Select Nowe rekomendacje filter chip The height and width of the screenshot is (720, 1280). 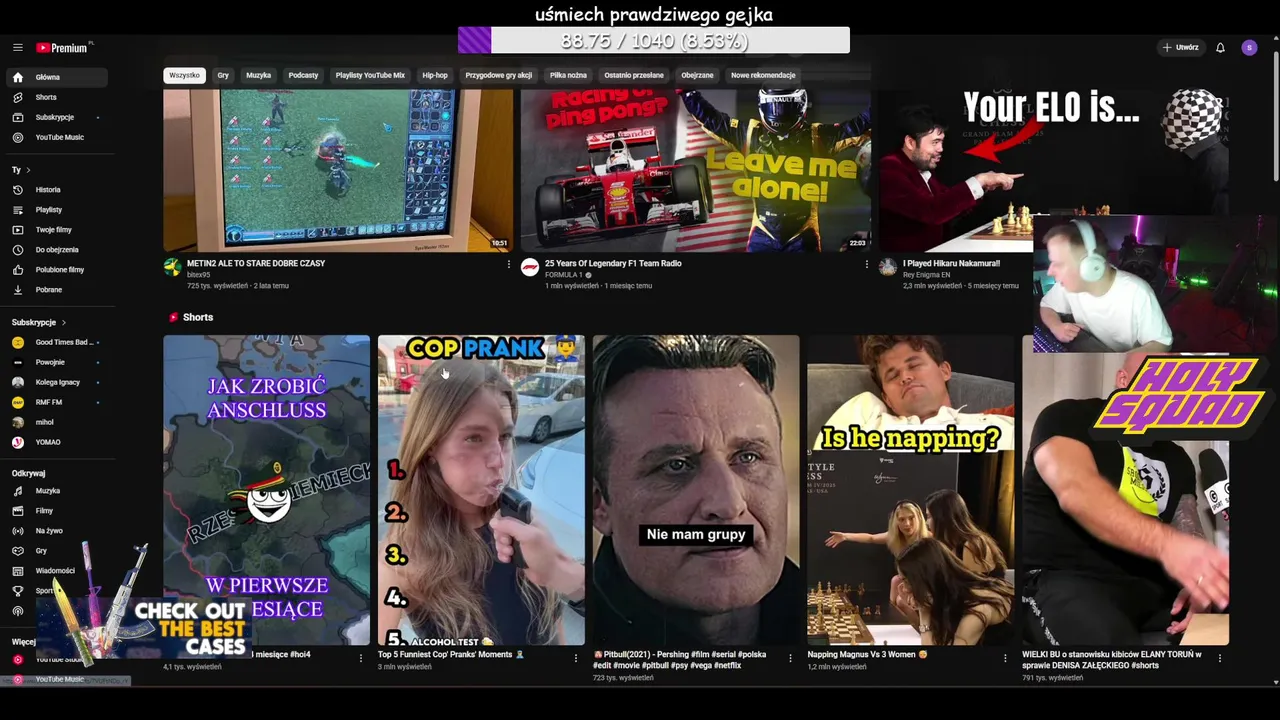tap(763, 75)
